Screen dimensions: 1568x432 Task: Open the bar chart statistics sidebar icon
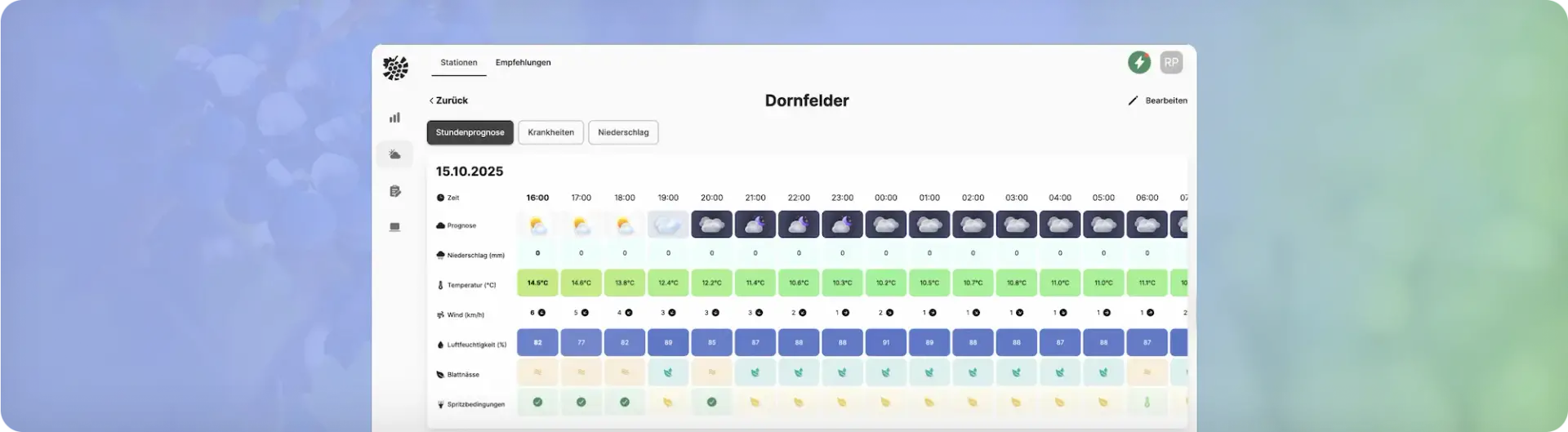395,118
